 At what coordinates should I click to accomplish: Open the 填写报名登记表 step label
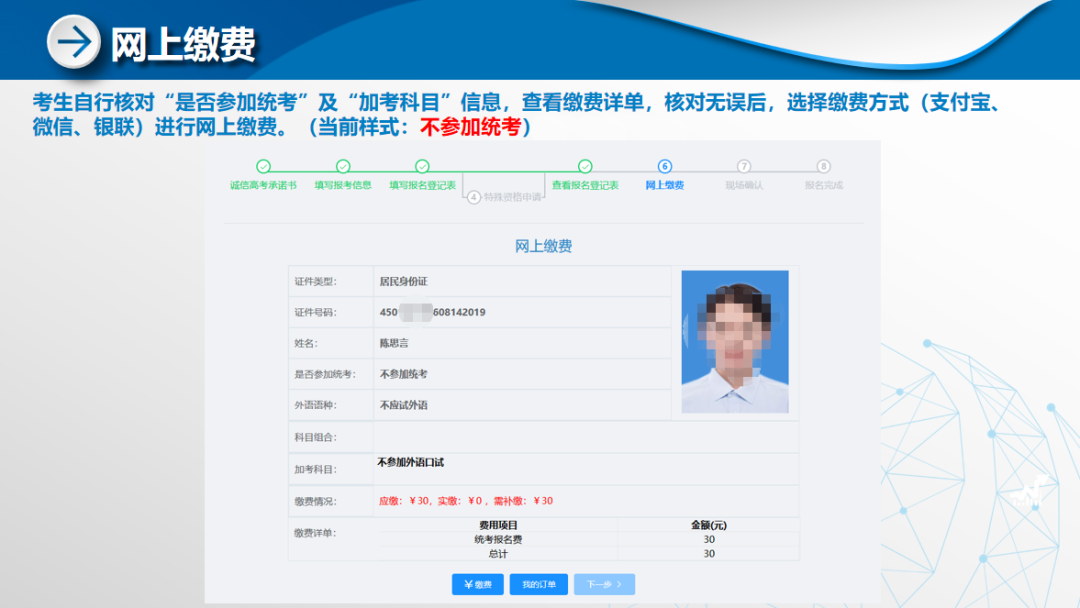pyautogui.click(x=422, y=185)
